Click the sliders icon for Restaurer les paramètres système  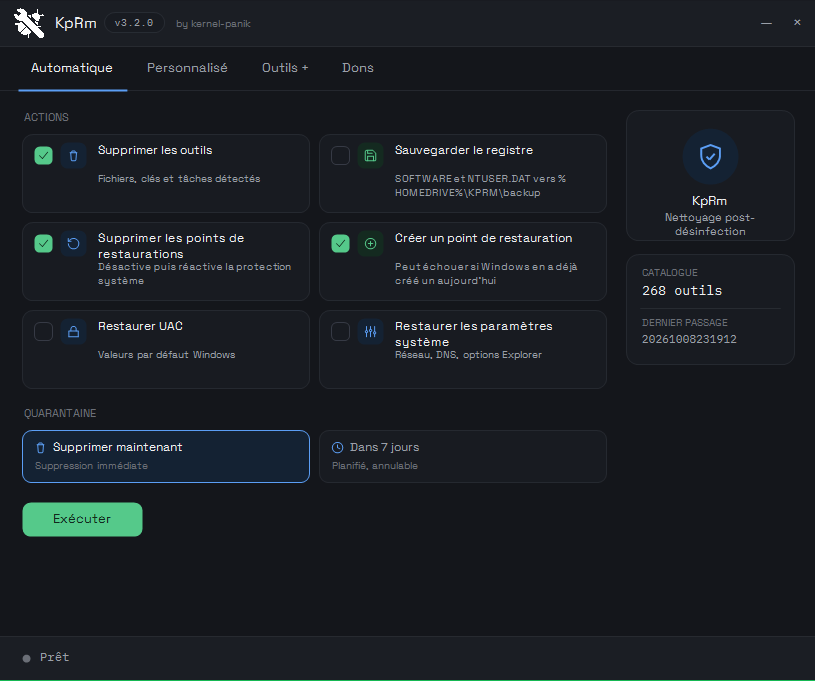[371, 331]
